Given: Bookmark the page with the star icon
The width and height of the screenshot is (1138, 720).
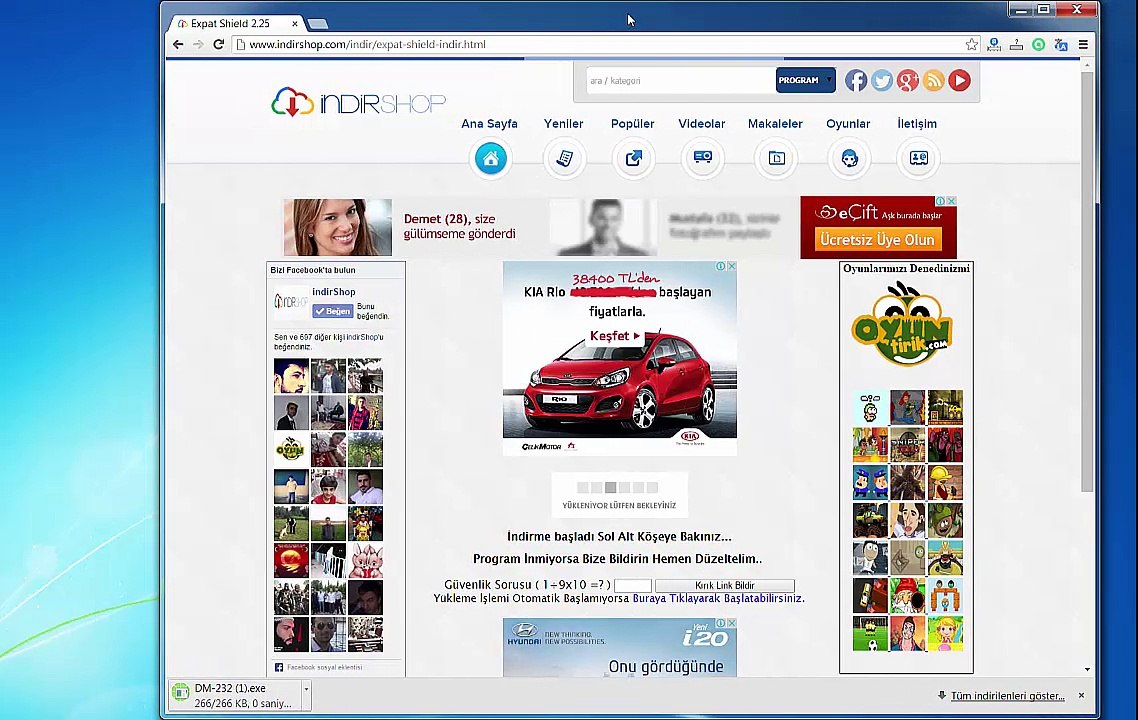Looking at the screenshot, I should [972, 44].
